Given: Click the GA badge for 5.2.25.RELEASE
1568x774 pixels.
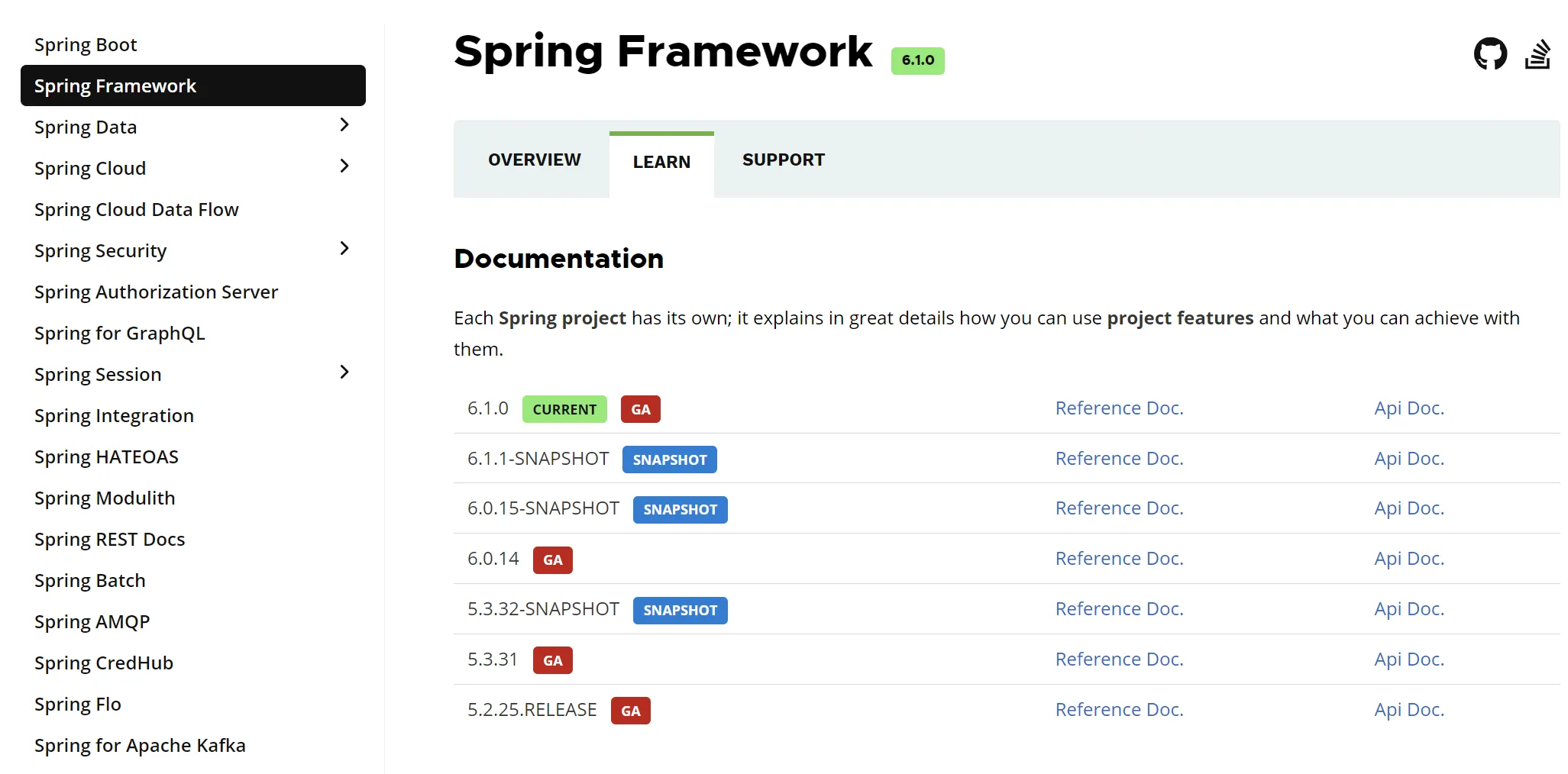Looking at the screenshot, I should point(630,711).
